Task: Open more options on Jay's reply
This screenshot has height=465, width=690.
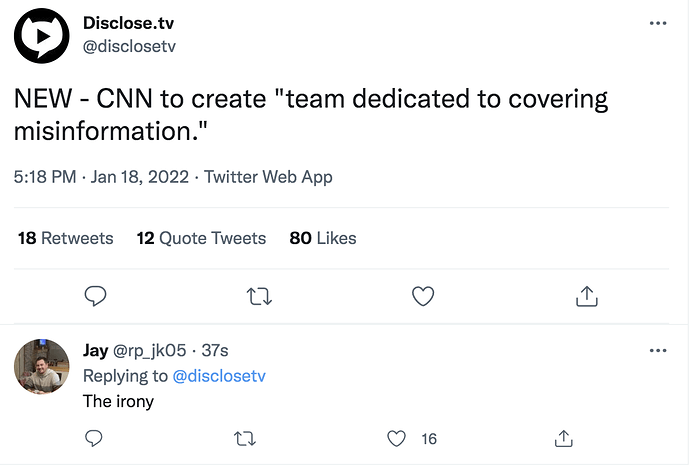Action: [x=658, y=351]
